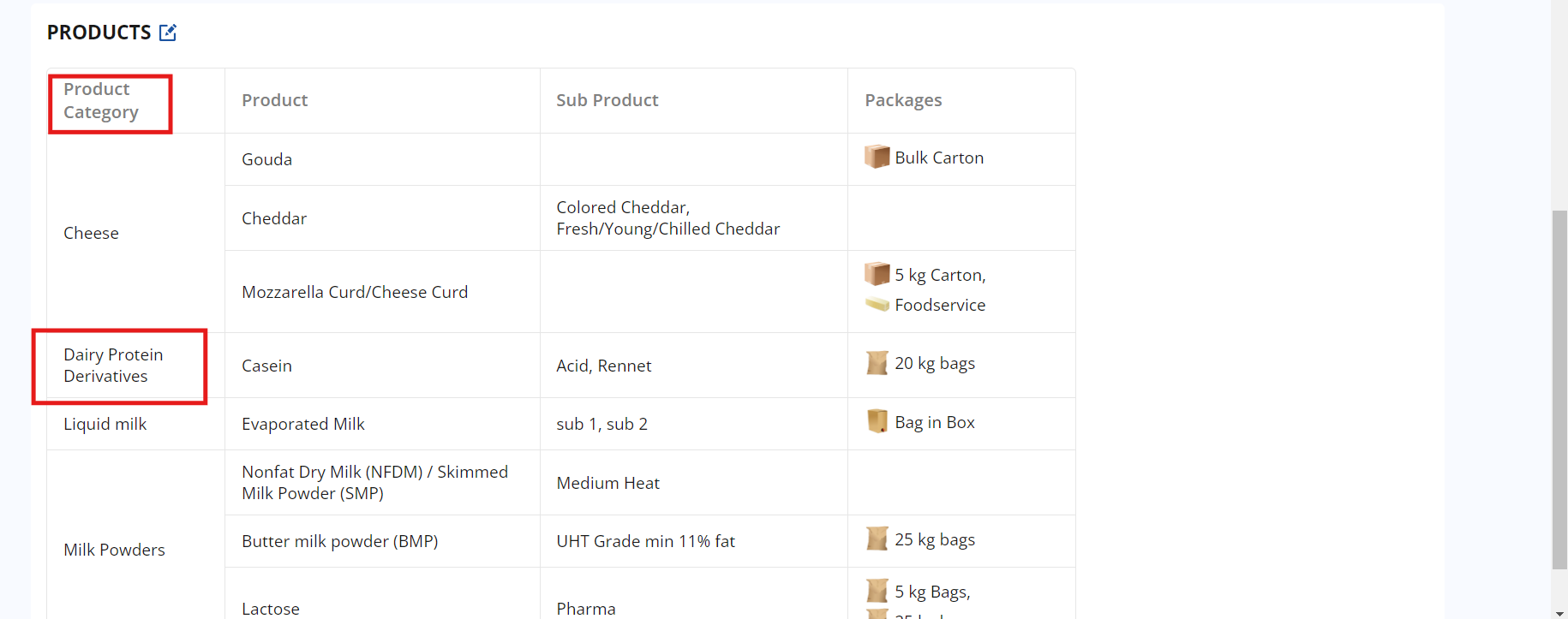
Task: Click the 25 kg bags sack icon
Action: coord(877,539)
